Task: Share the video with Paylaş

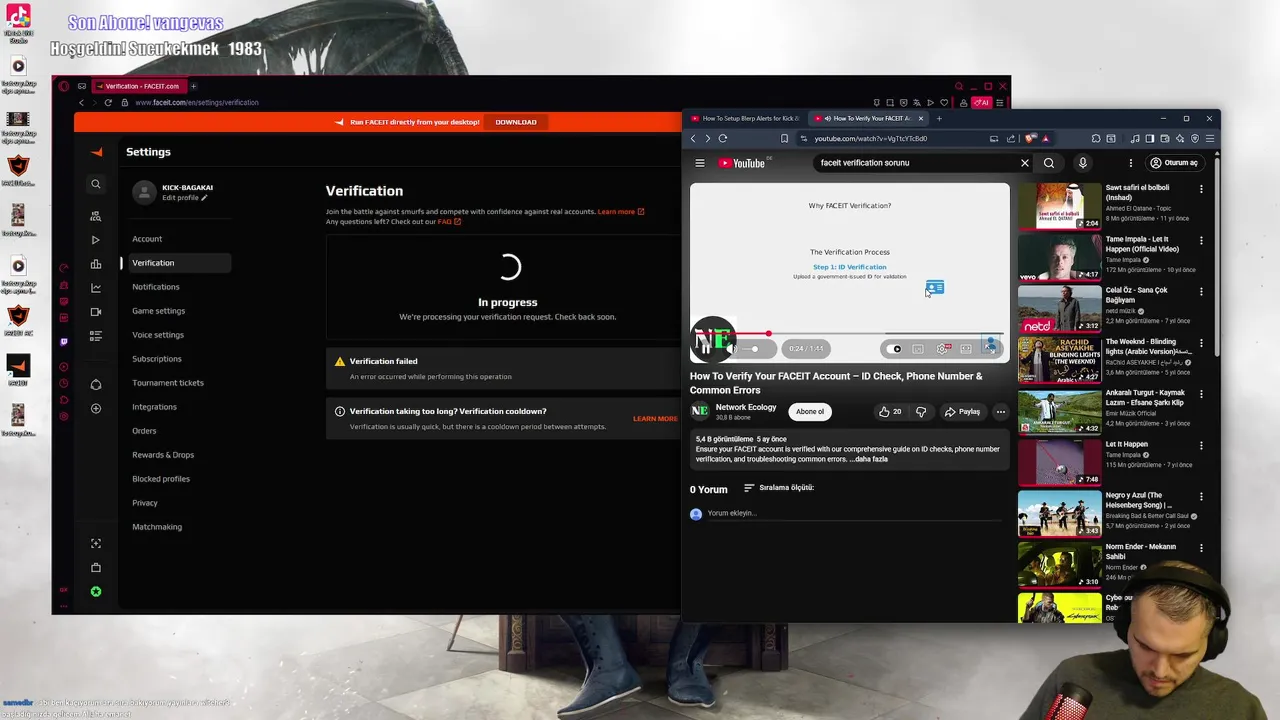Action: tap(963, 412)
